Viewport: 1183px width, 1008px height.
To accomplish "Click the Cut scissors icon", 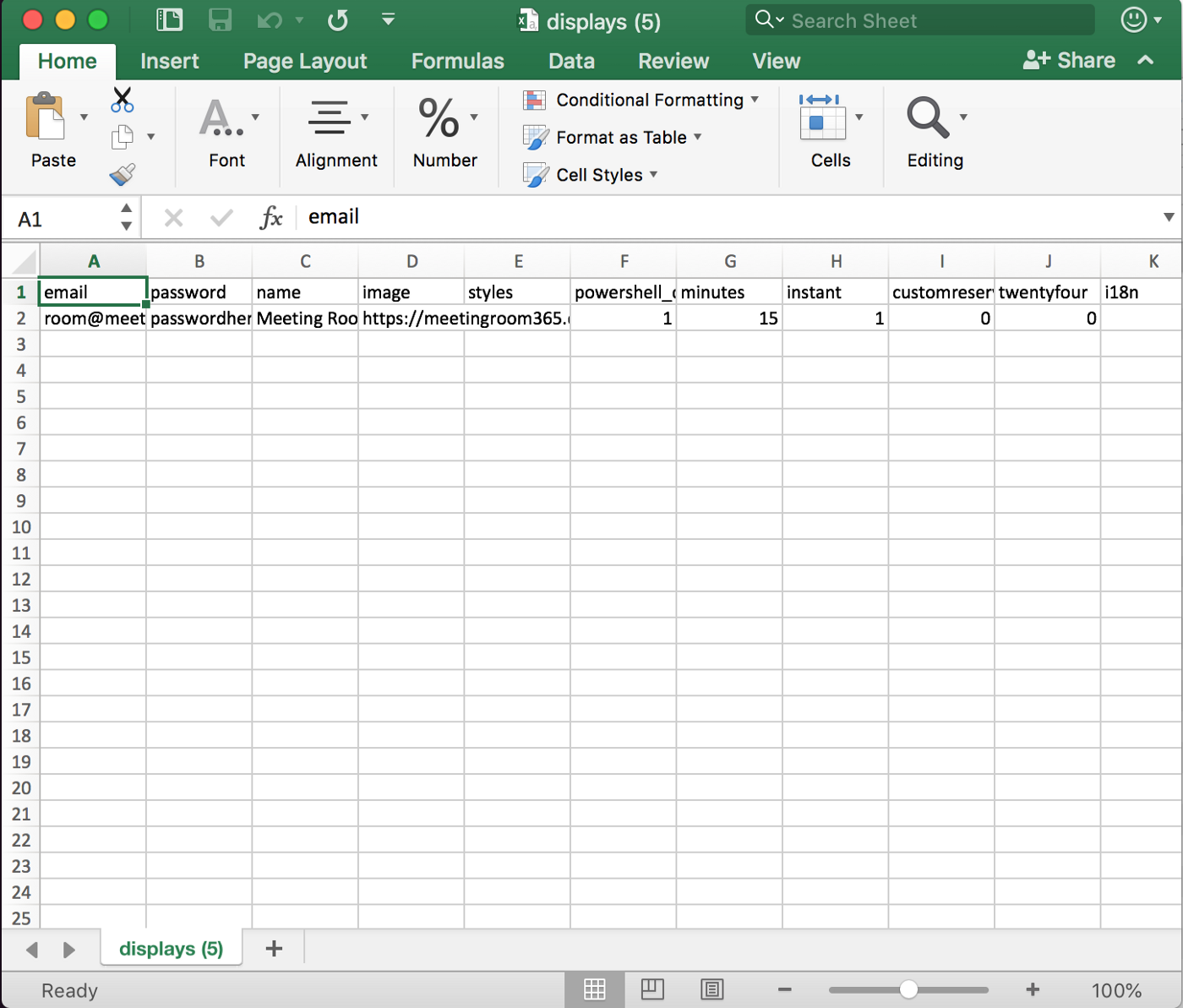I will click(122, 100).
